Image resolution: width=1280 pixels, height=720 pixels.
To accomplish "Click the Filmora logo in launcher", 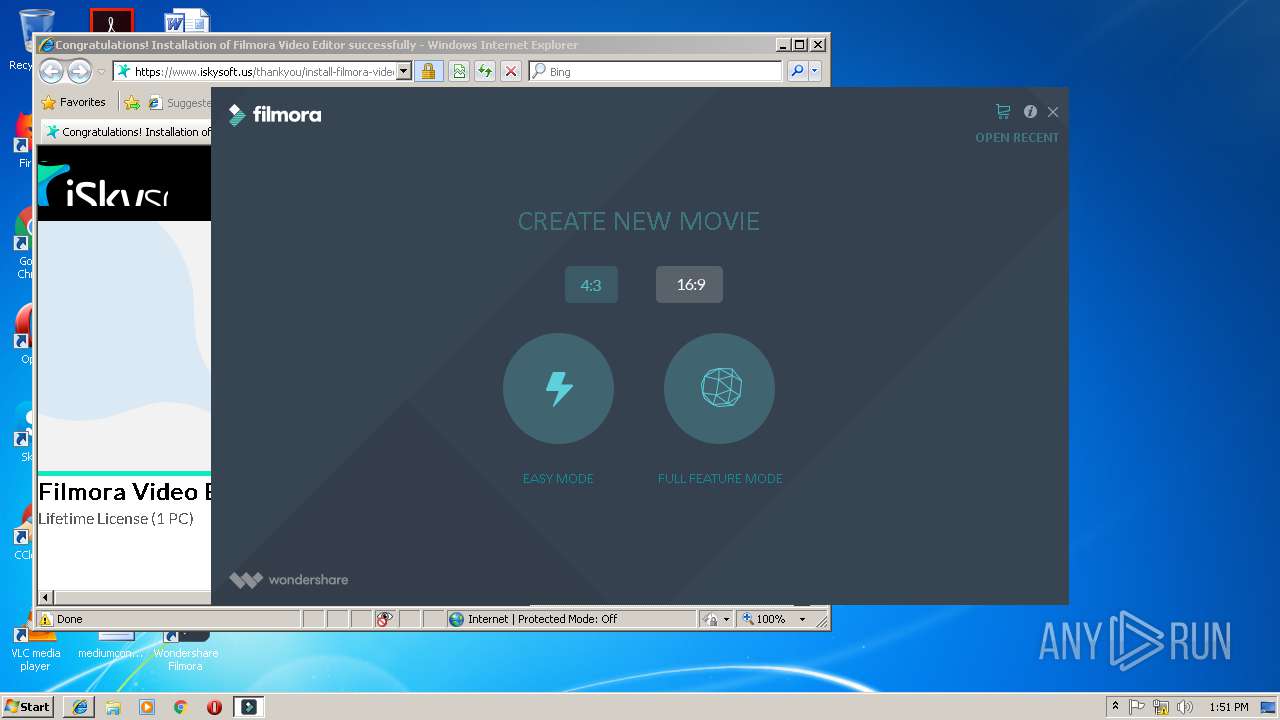I will pos(275,115).
